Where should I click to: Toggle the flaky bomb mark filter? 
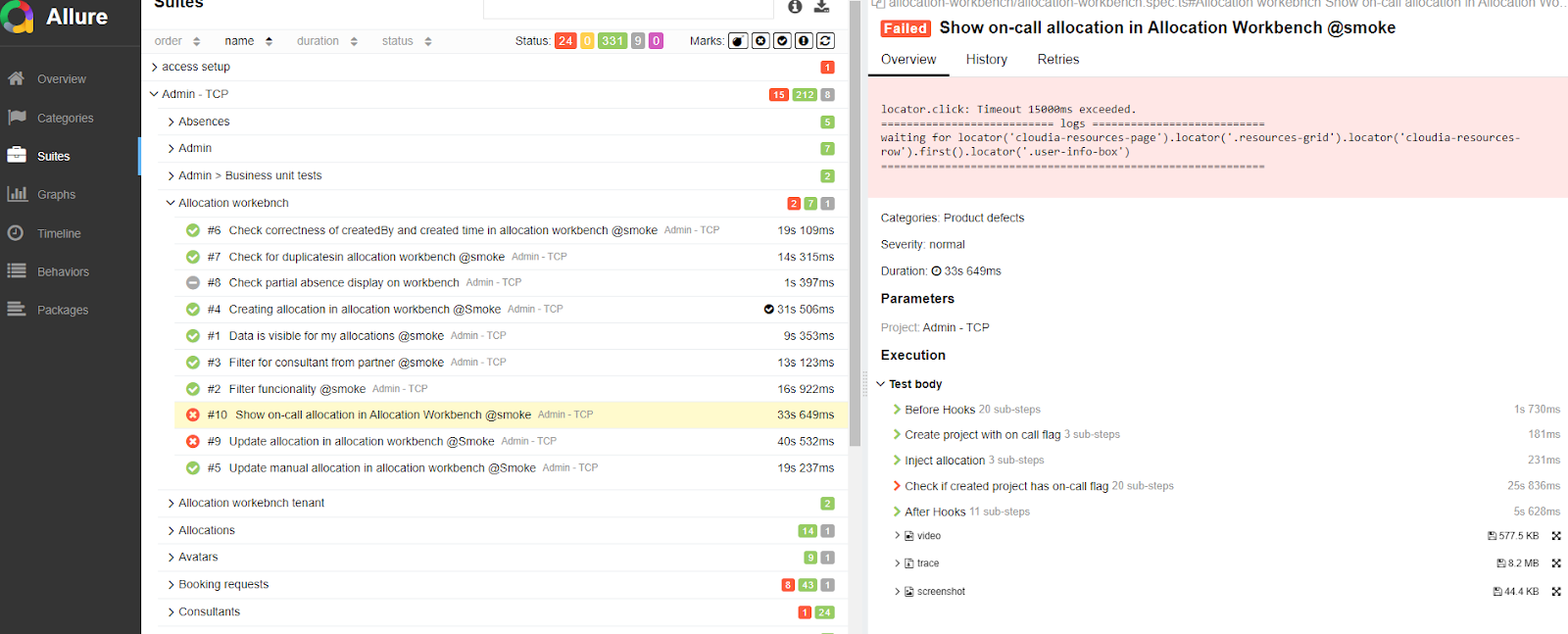tap(738, 41)
